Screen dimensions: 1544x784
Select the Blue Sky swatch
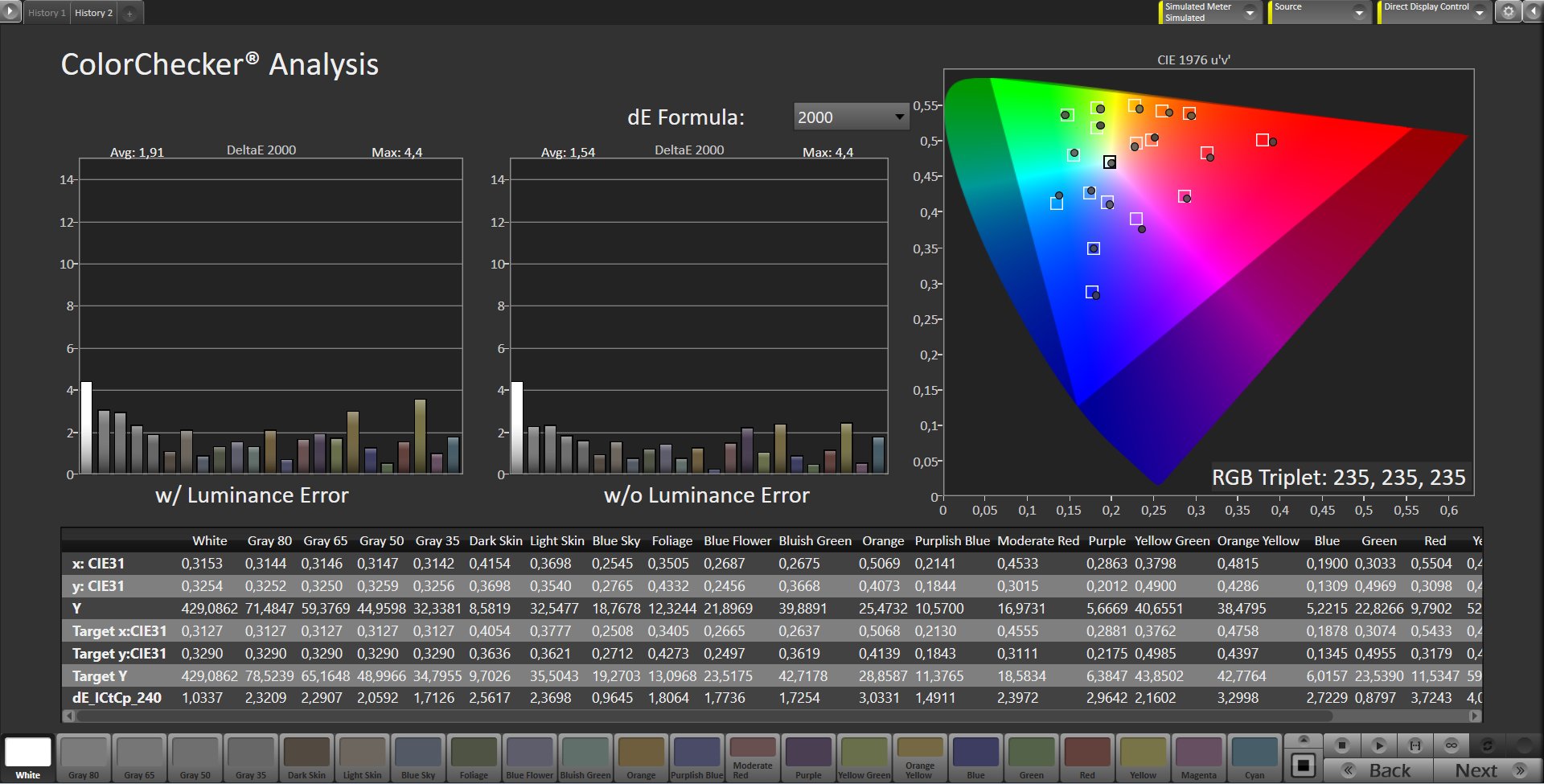418,757
